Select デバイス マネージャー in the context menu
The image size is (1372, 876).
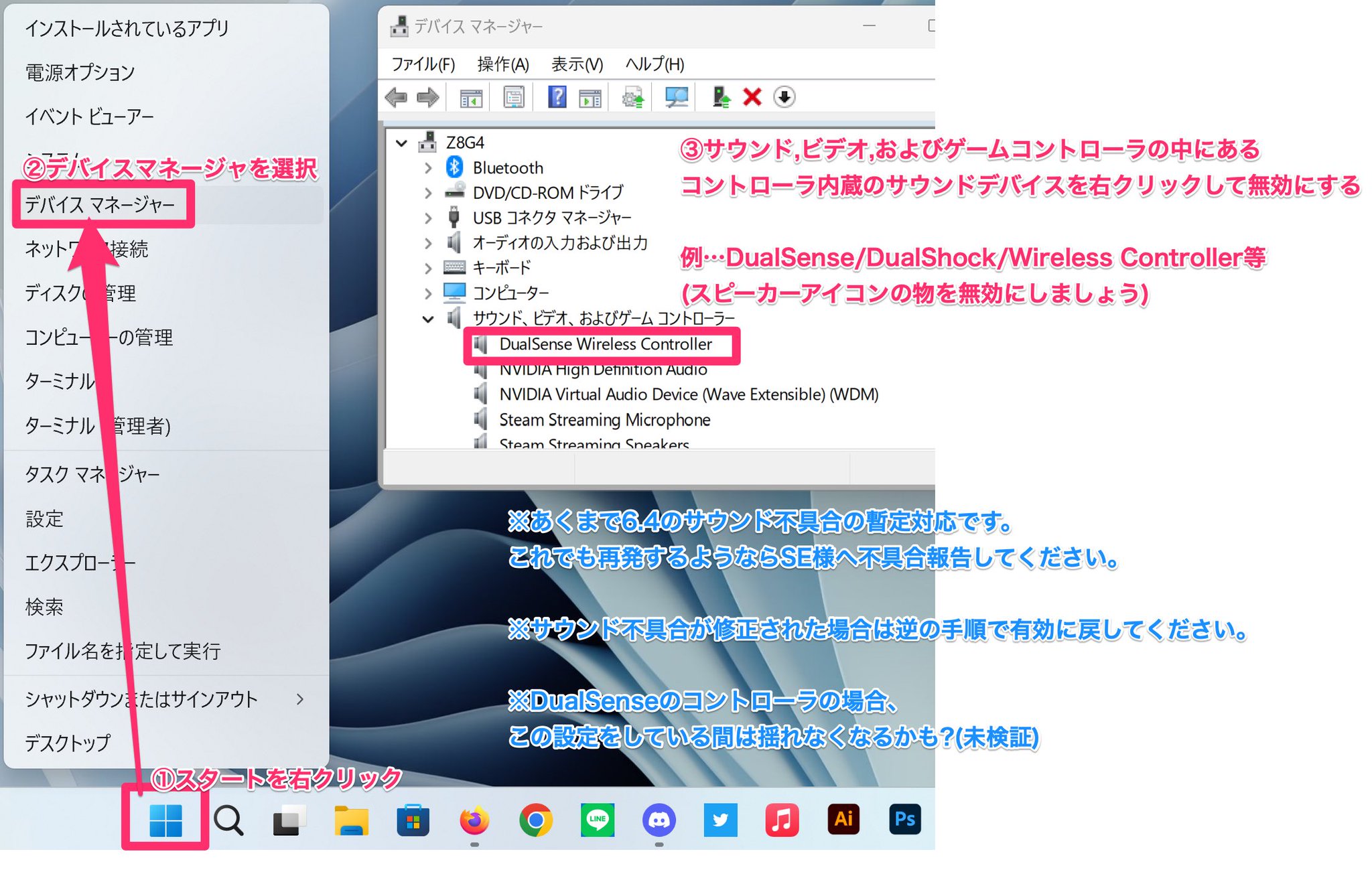click(164, 204)
